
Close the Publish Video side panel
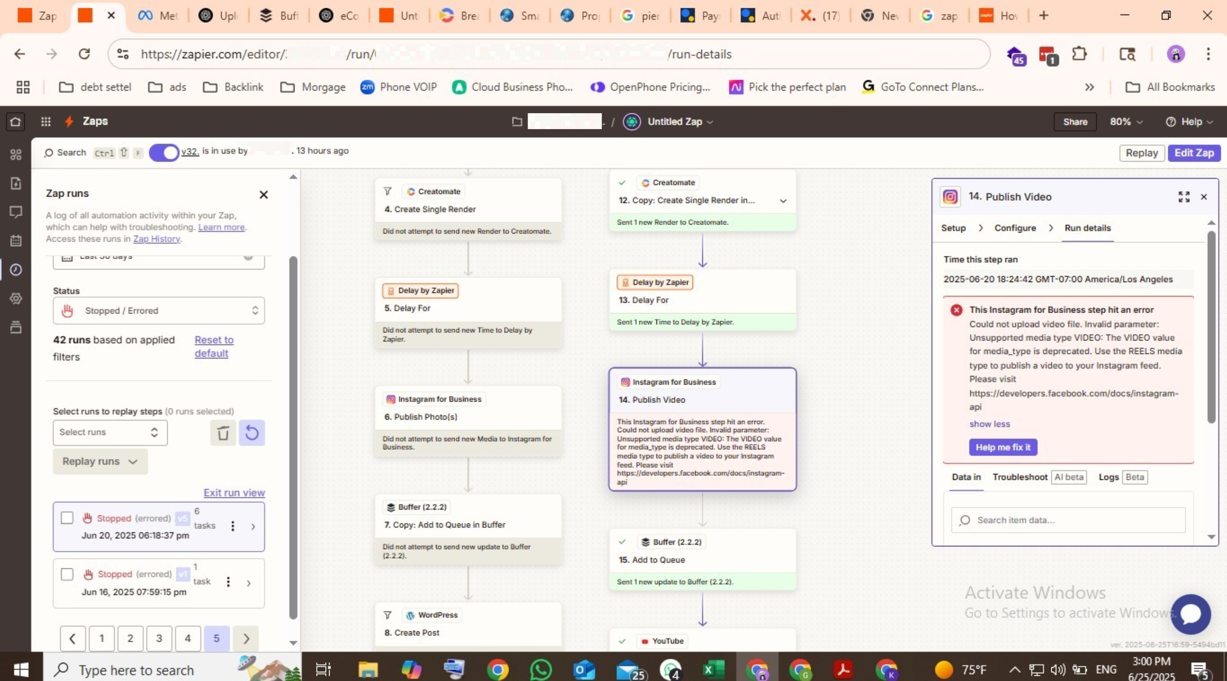click(x=1204, y=197)
